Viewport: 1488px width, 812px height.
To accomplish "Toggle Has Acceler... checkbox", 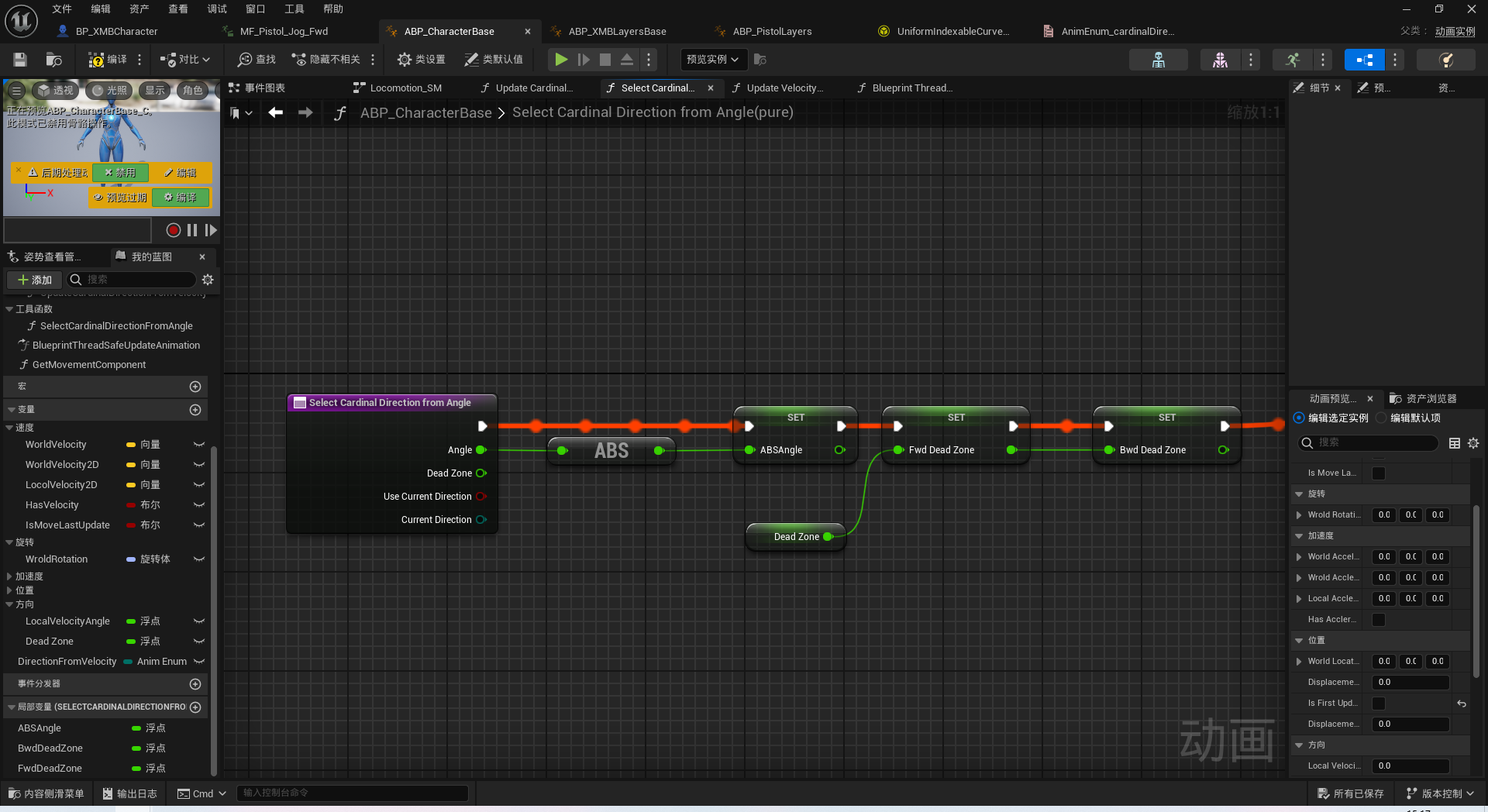I will coord(1379,620).
